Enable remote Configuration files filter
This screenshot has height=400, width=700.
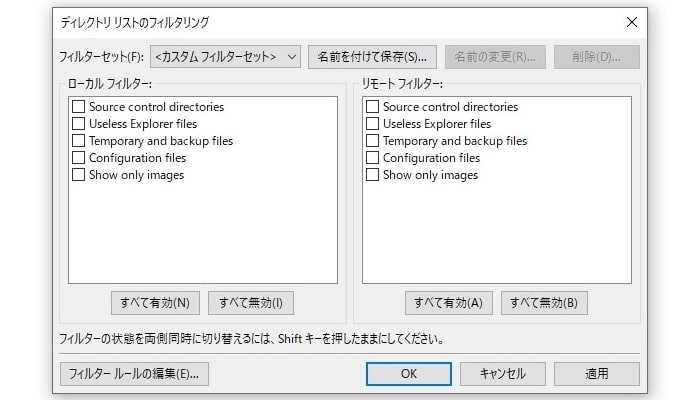pyautogui.click(x=373, y=158)
